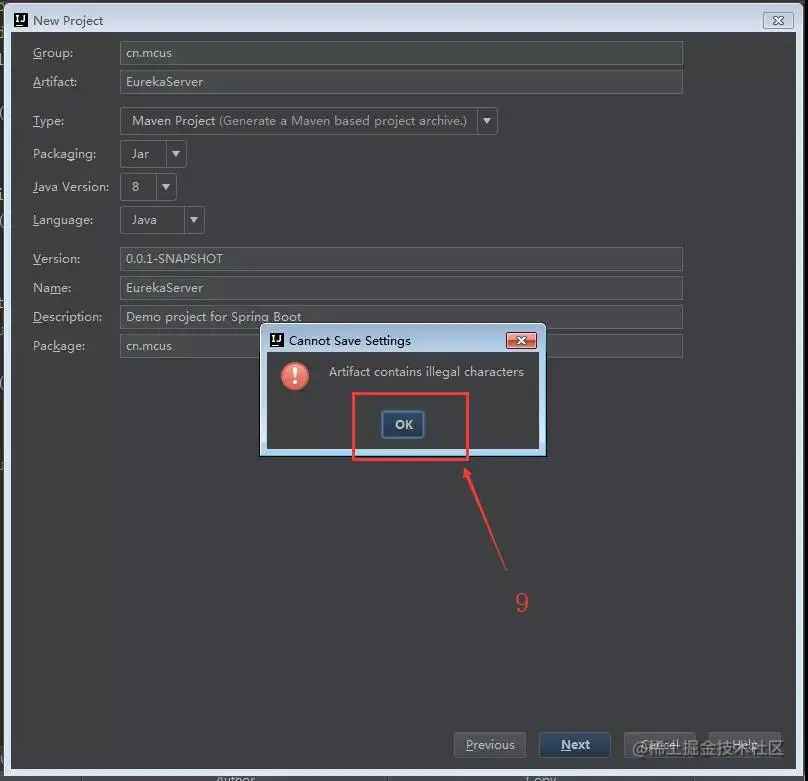808x781 pixels.
Task: Click the Name input field
Action: (401, 288)
